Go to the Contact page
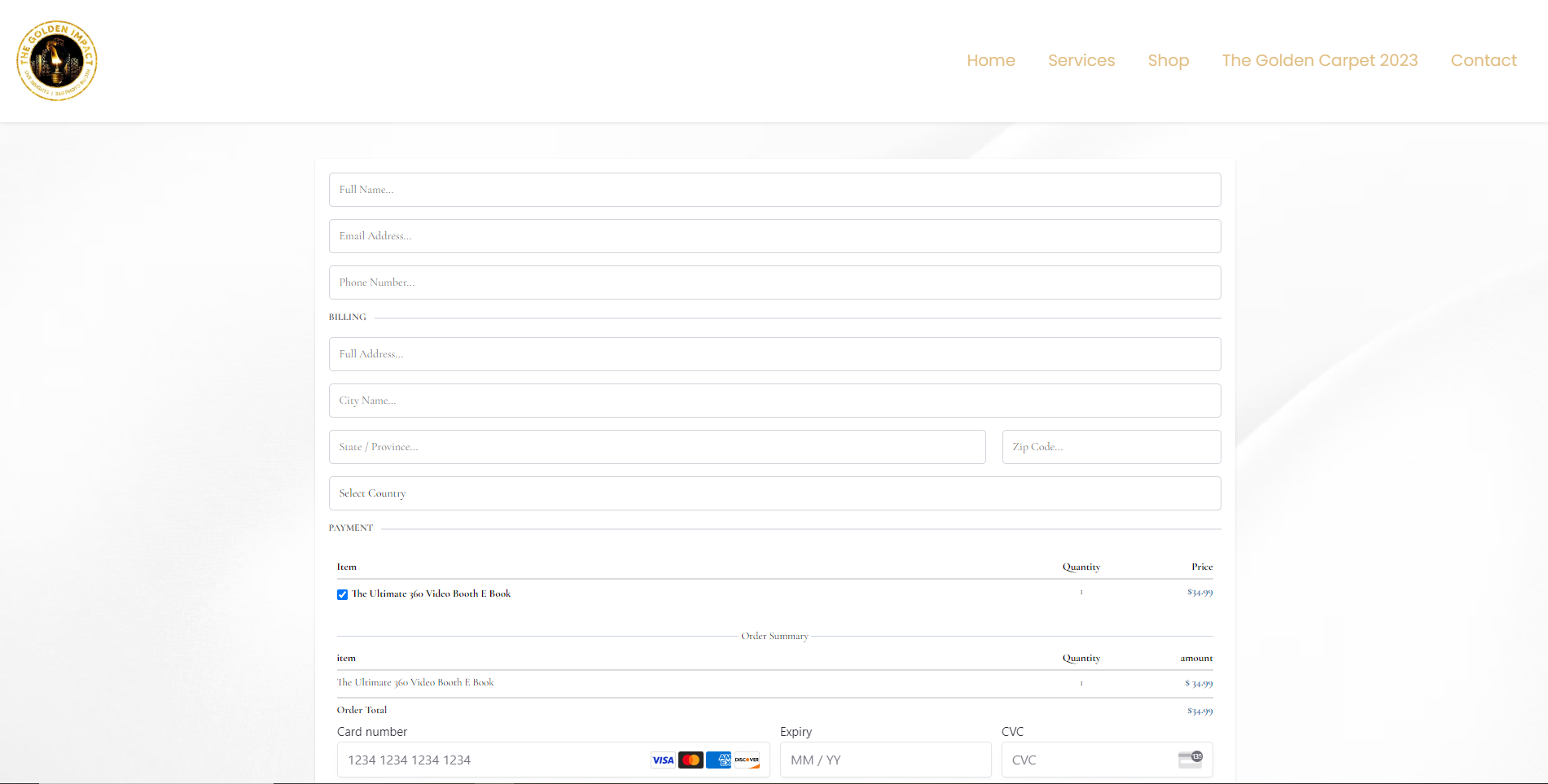 (x=1483, y=60)
